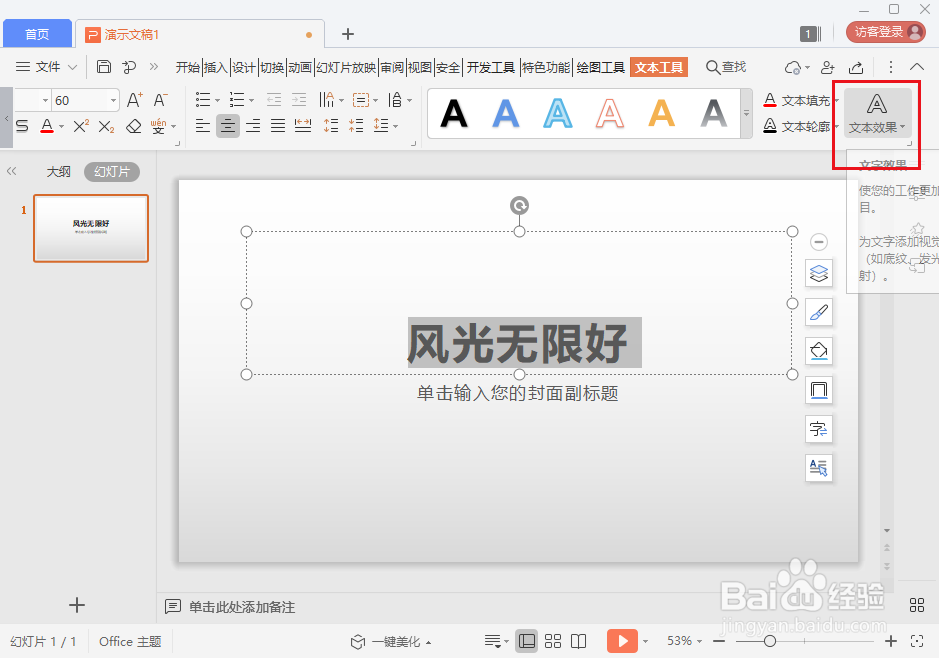Click the fill color bucket icon in right sidebar

(x=819, y=351)
